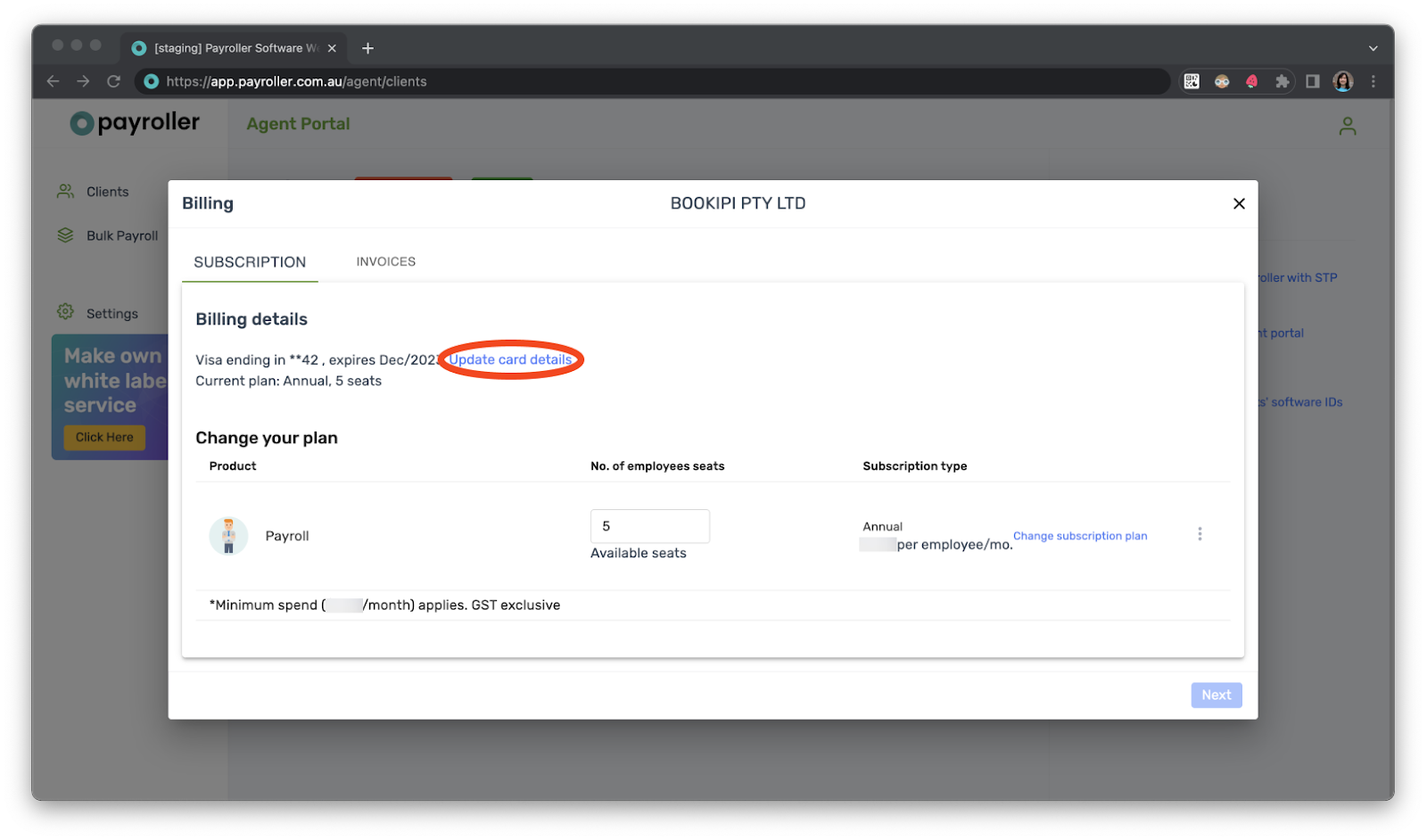Viewport: 1427px width, 840px height.
Task: Expand the tab search chevron
Action: coord(1373,48)
